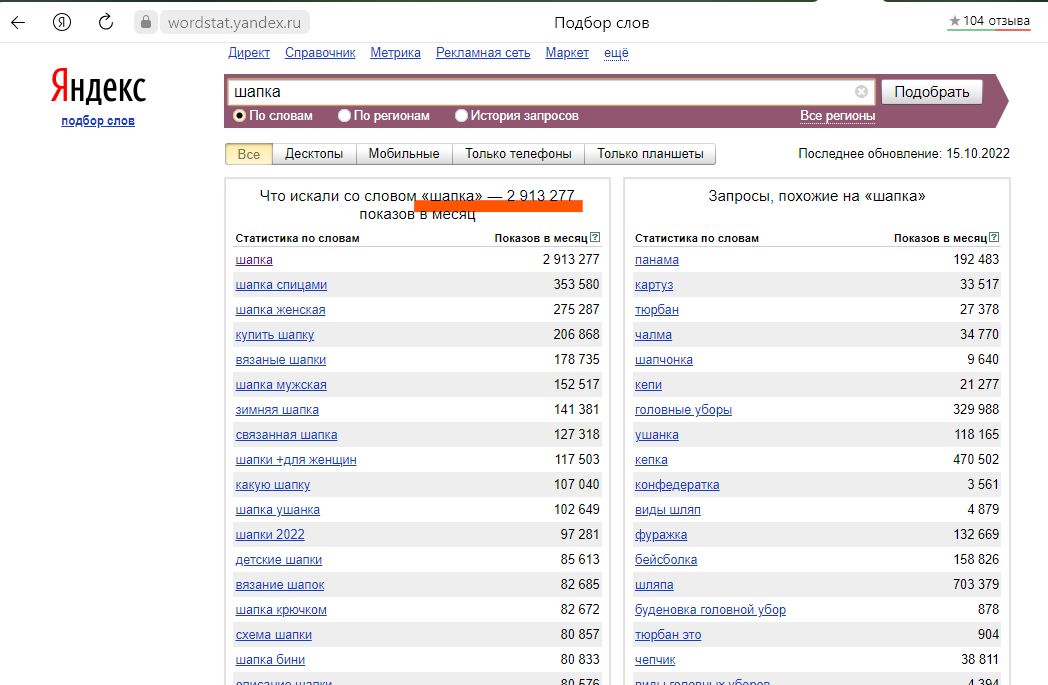Image resolution: width=1048 pixels, height=685 pixels.
Task: Open the 'купить шапку' keyword link
Action: [x=275, y=335]
